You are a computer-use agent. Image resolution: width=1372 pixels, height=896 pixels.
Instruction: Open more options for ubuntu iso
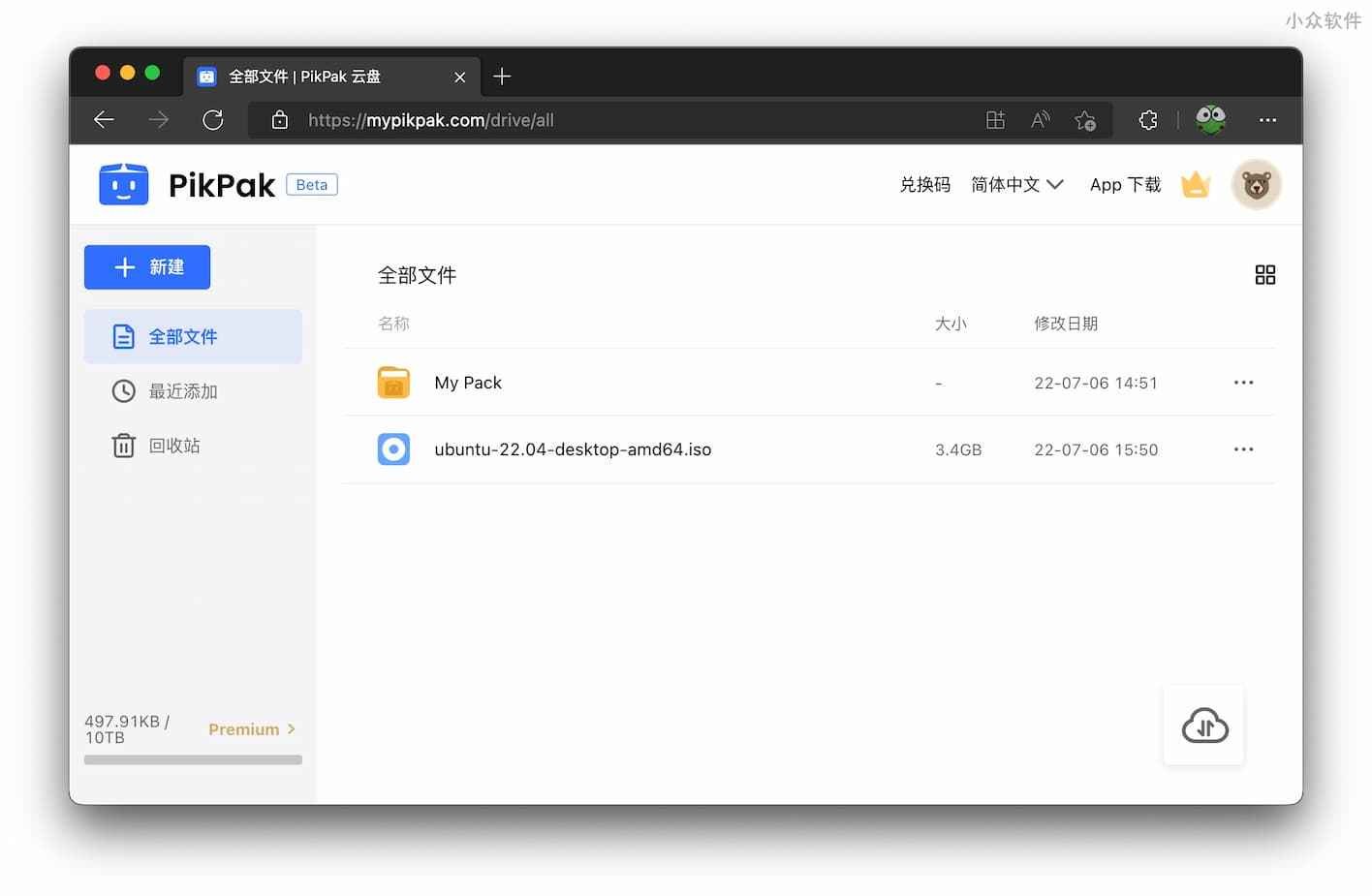click(1244, 449)
